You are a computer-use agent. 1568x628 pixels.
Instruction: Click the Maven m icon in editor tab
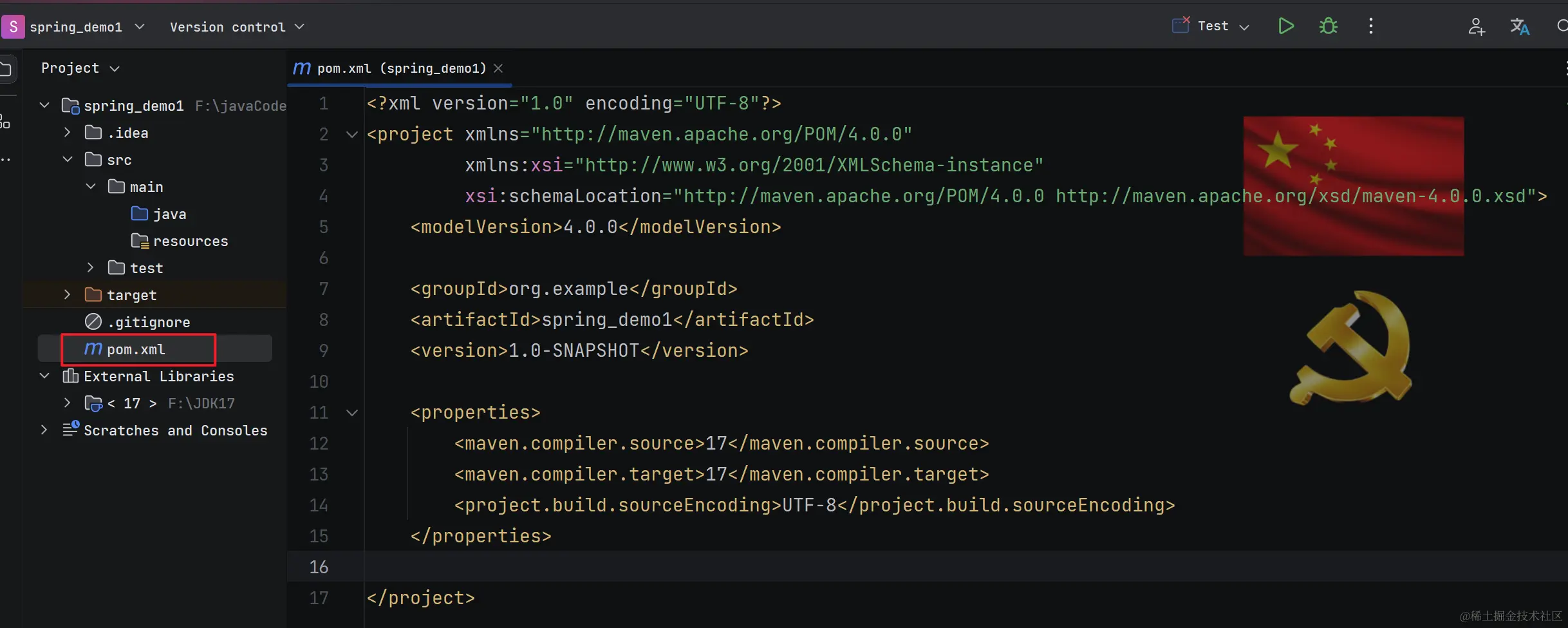(x=302, y=68)
